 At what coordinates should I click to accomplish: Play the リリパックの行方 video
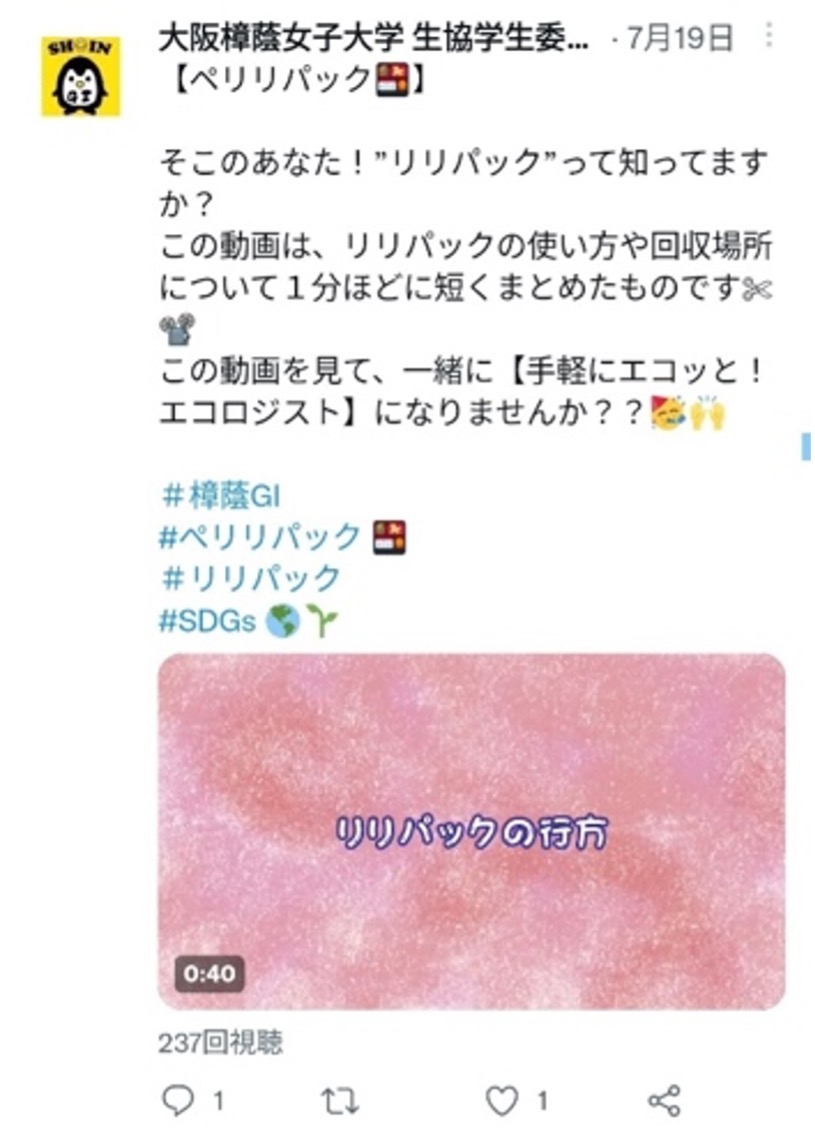click(471, 831)
